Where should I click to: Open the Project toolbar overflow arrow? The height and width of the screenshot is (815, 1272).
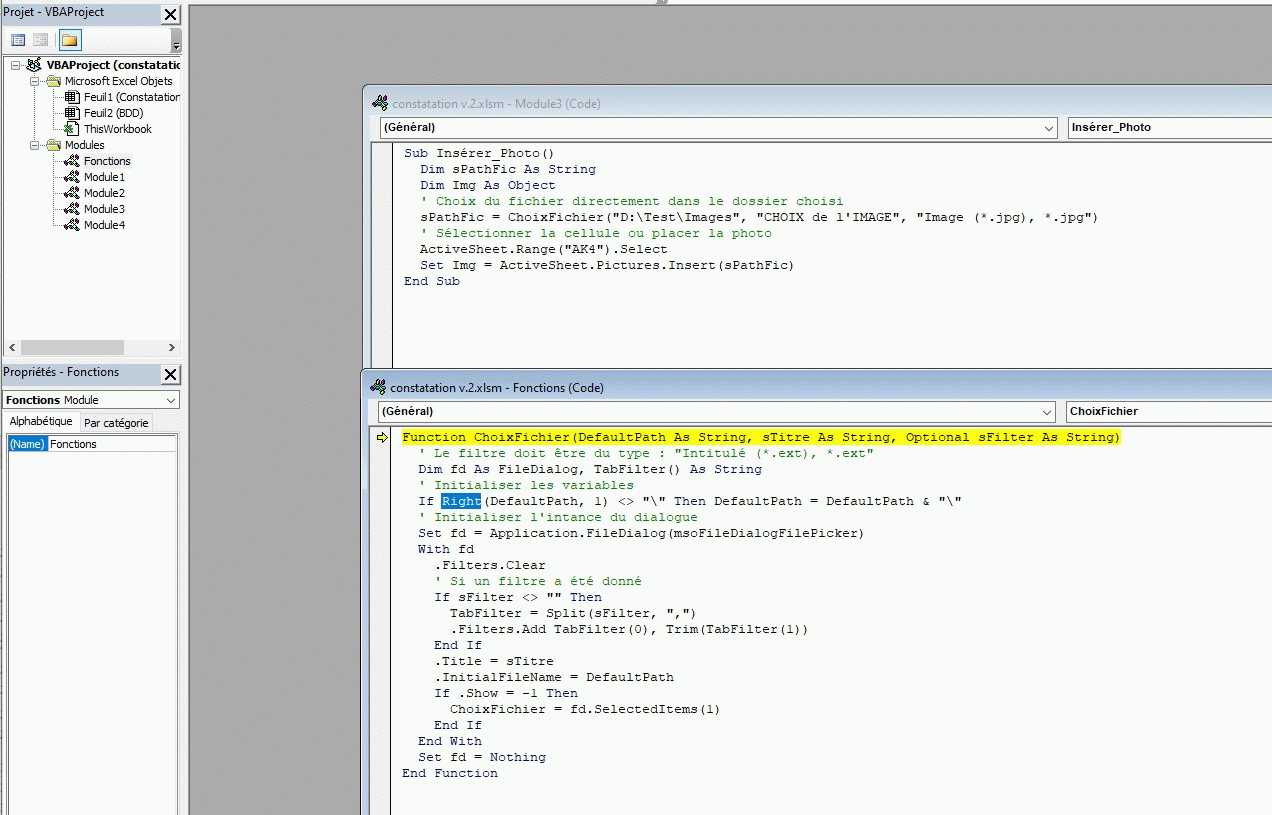(176, 46)
